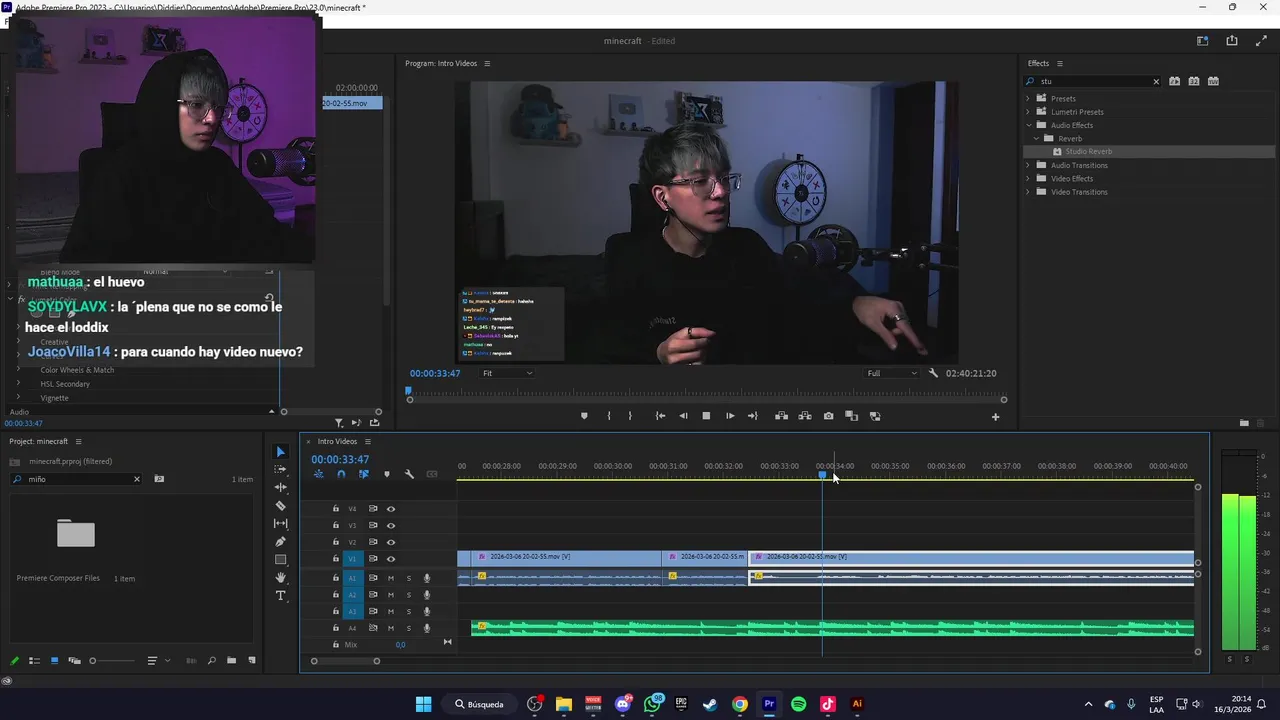Select the Selection arrow tool
The height and width of the screenshot is (720, 1280).
tap(280, 452)
